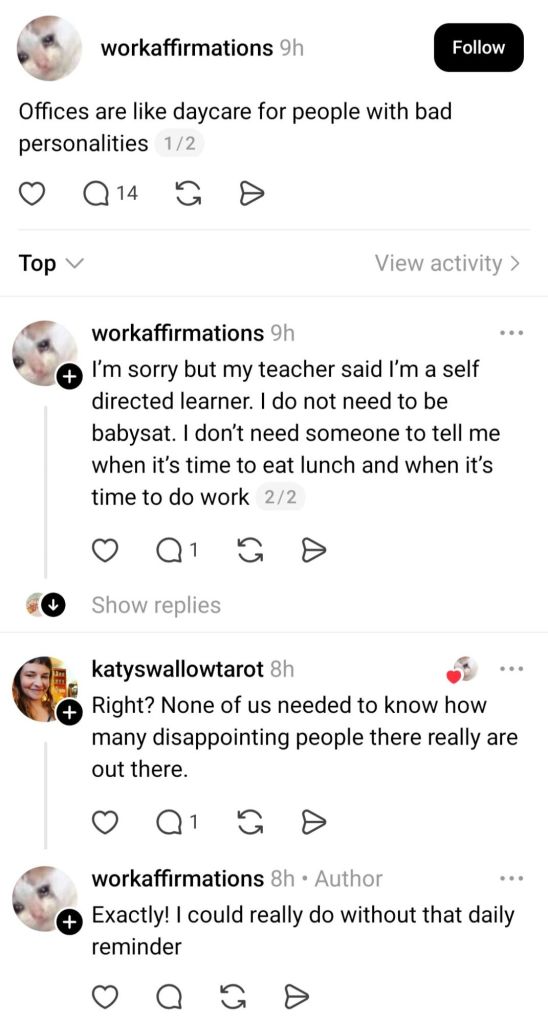Open more options for the 2/2 post

click(511, 333)
